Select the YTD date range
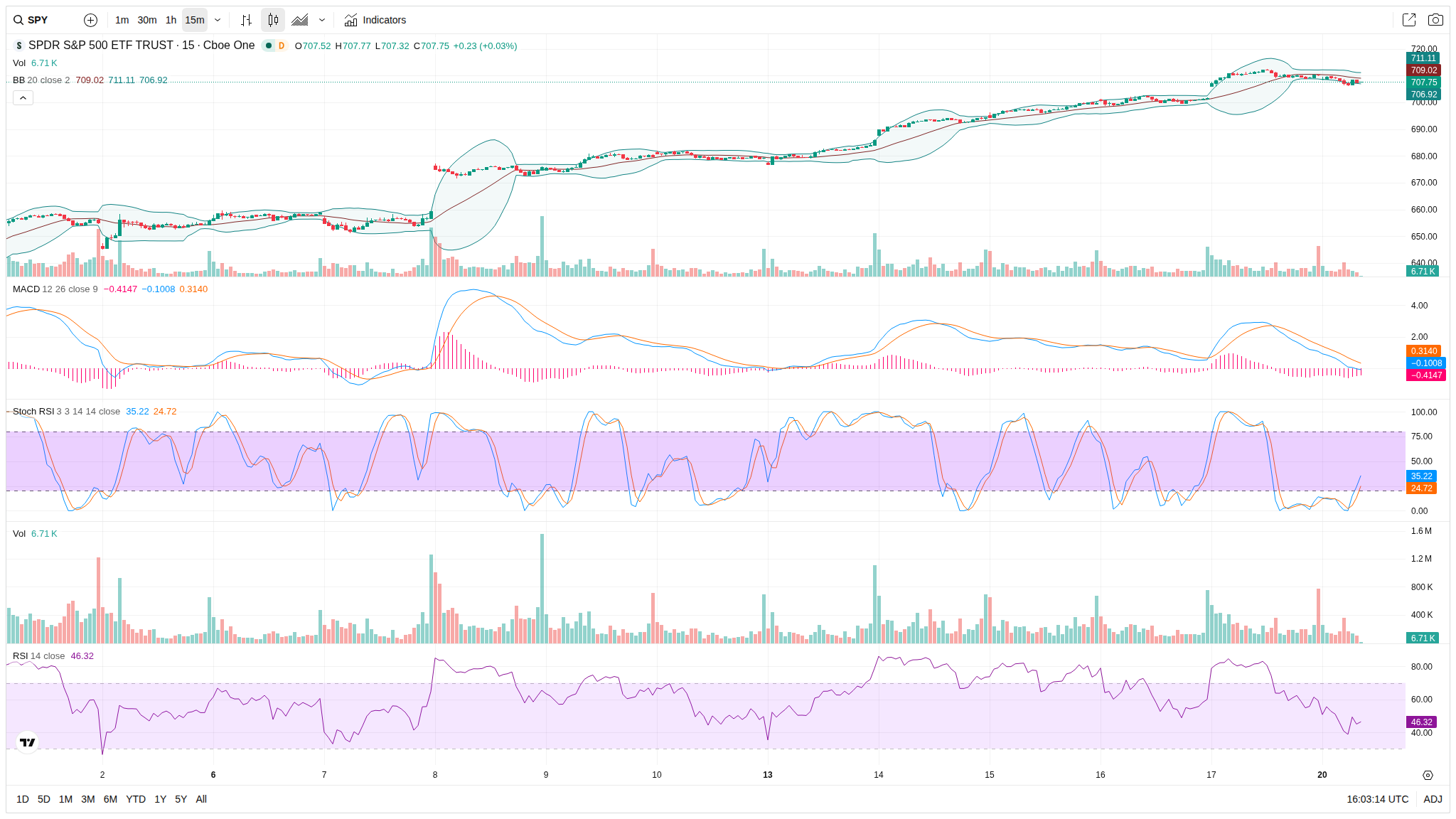The width and height of the screenshot is (1456, 819). pos(136,799)
